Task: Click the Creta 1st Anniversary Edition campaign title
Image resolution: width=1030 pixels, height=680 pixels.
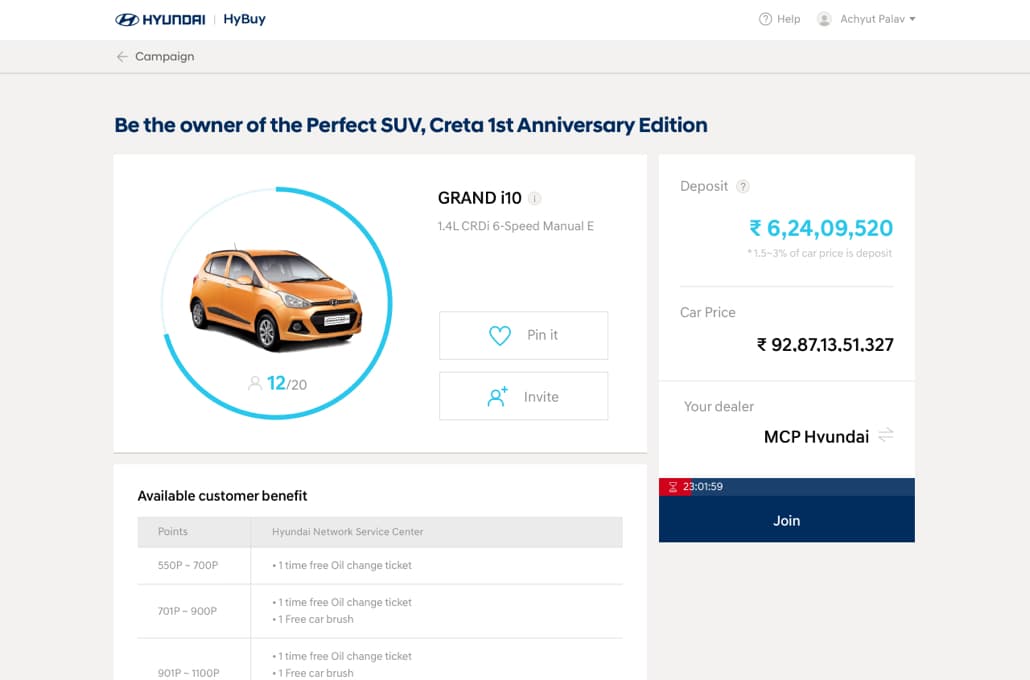Action: [411, 125]
